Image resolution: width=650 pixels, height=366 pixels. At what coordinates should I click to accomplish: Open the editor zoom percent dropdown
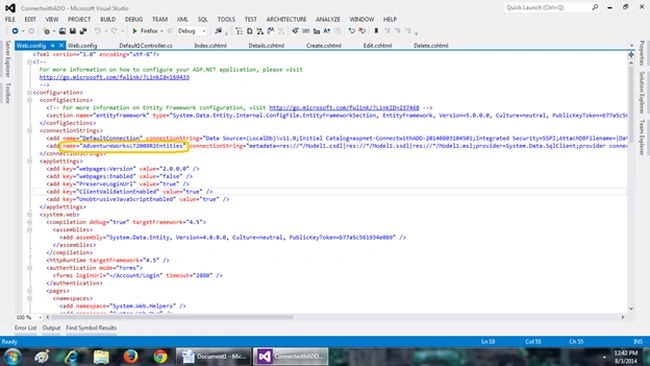pos(40,318)
